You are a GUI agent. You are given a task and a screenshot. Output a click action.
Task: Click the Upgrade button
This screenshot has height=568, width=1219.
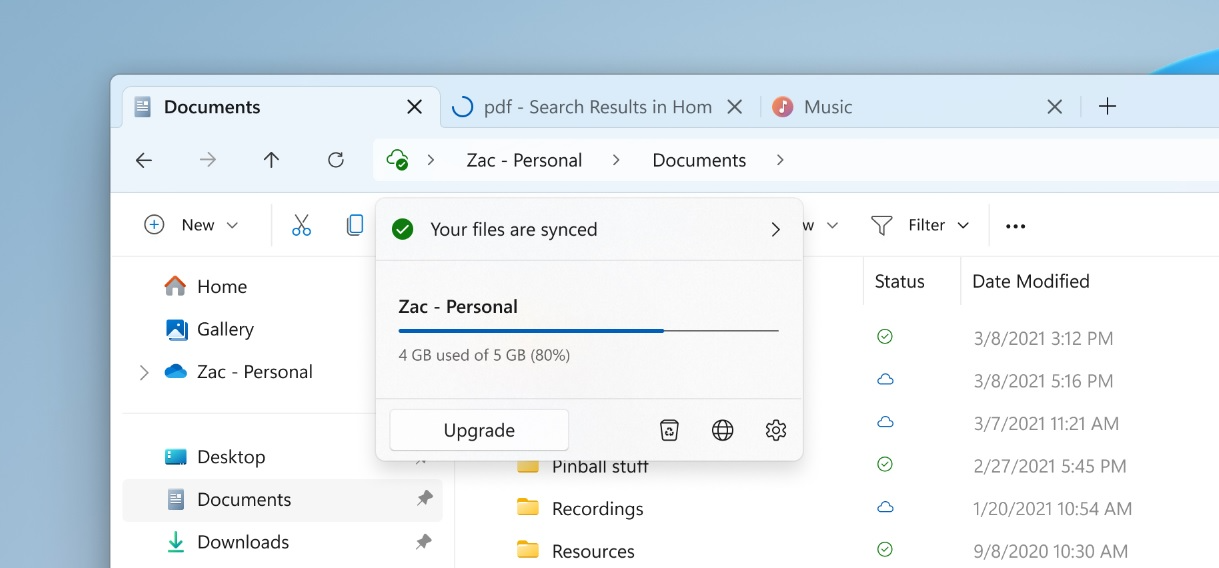pyautogui.click(x=479, y=430)
